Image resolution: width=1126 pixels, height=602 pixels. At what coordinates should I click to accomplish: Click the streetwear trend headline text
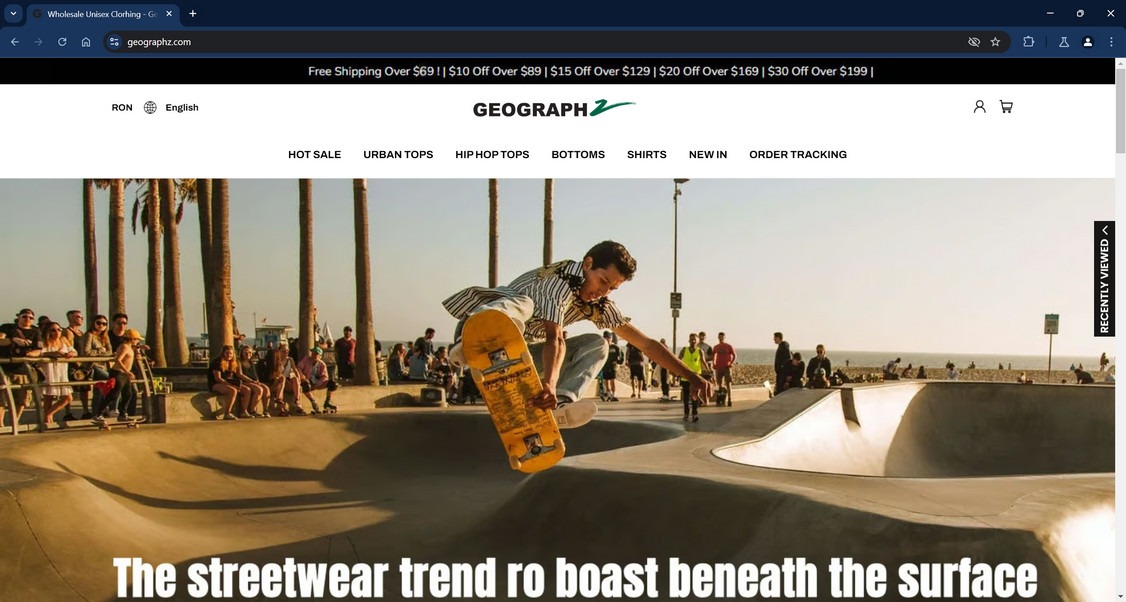(x=574, y=578)
